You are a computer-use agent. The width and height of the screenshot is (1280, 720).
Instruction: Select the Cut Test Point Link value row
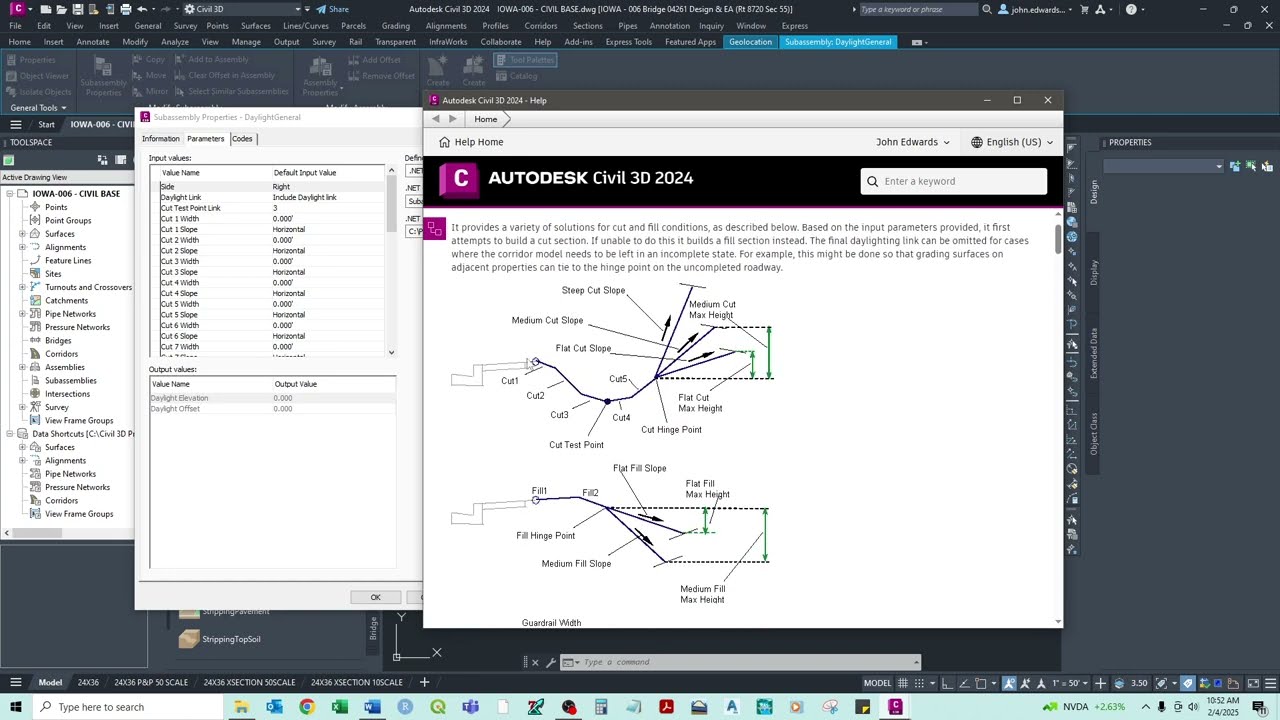[x=271, y=208]
